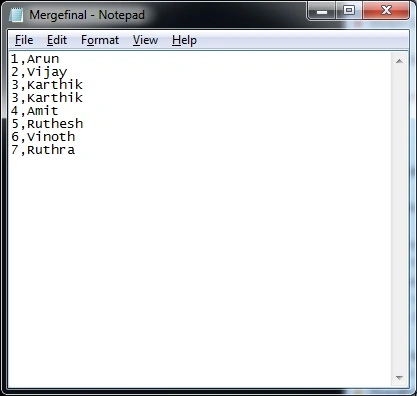Open the View menu

[x=145, y=40]
